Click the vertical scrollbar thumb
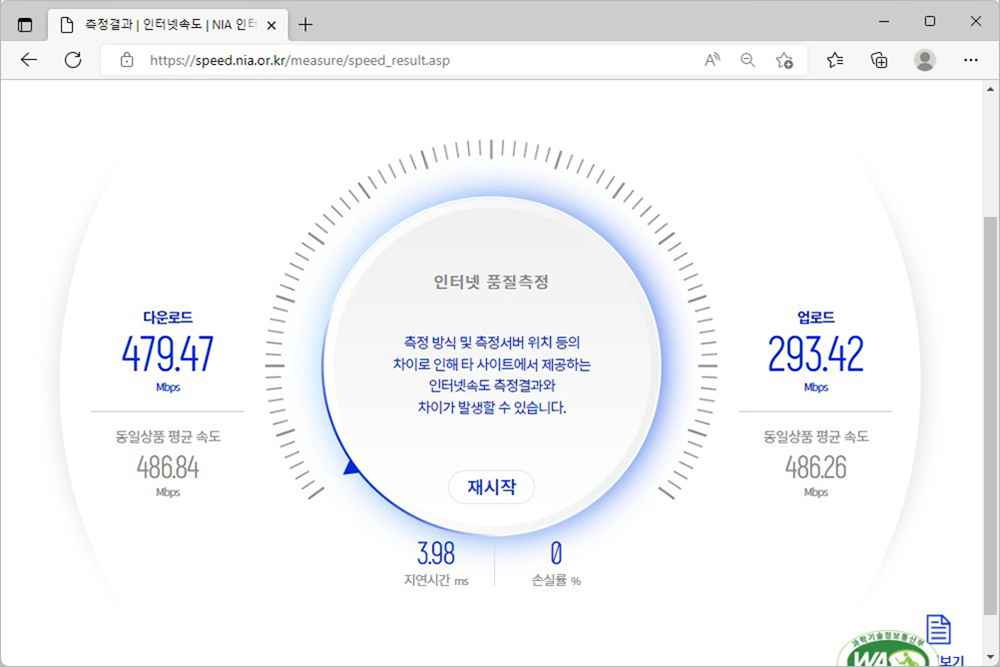Image resolution: width=1000 pixels, height=667 pixels. click(x=990, y=414)
